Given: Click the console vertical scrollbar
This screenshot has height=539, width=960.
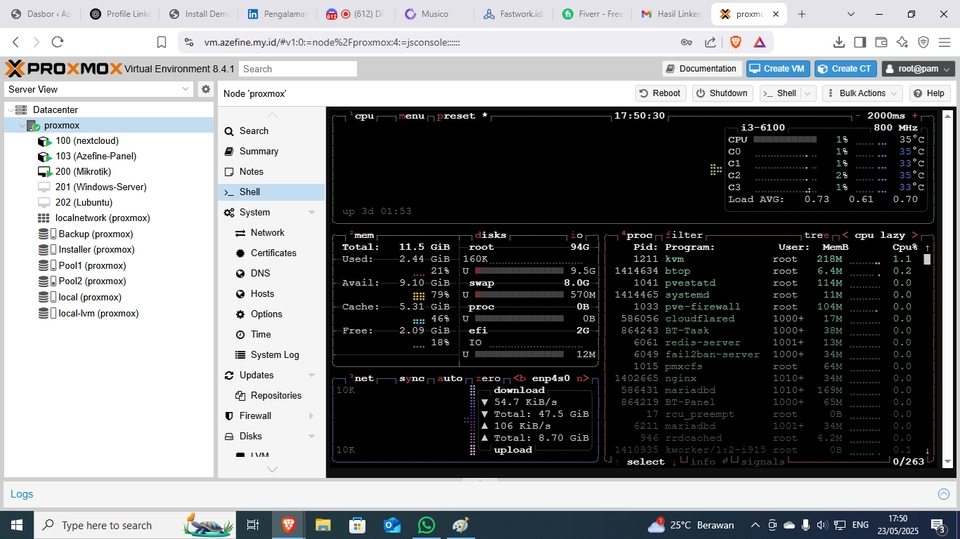Looking at the screenshot, I should [948, 288].
